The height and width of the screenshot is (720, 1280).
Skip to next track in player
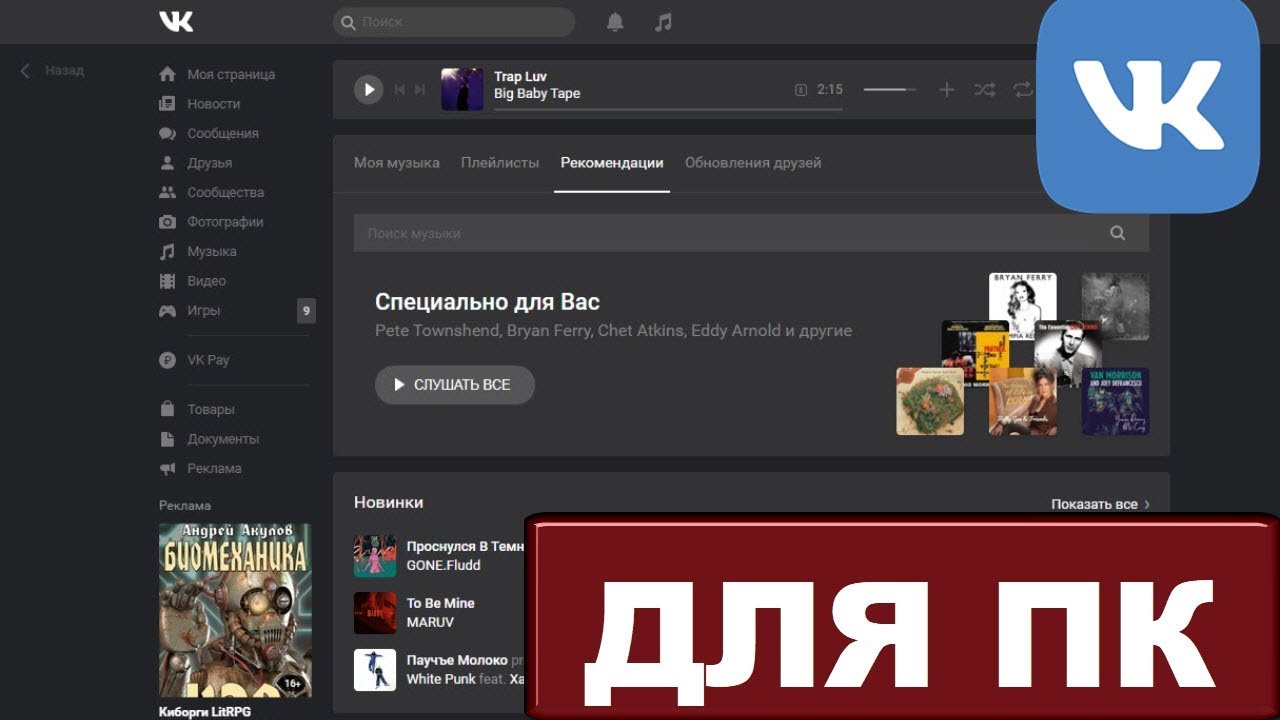420,89
